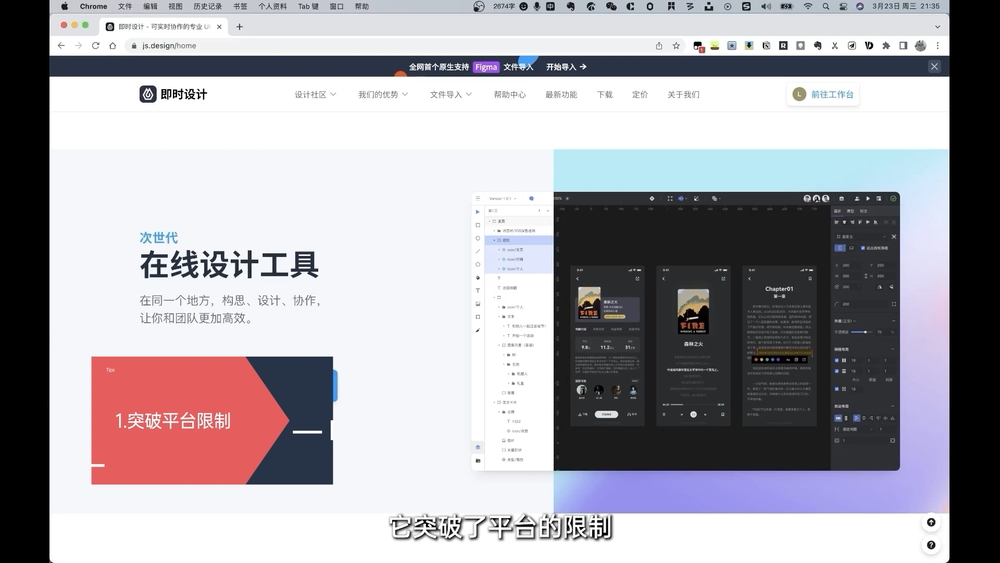Screen dimensions: 1000x563
Task: Open the 历史记录 menu
Action: (x=207, y=6)
